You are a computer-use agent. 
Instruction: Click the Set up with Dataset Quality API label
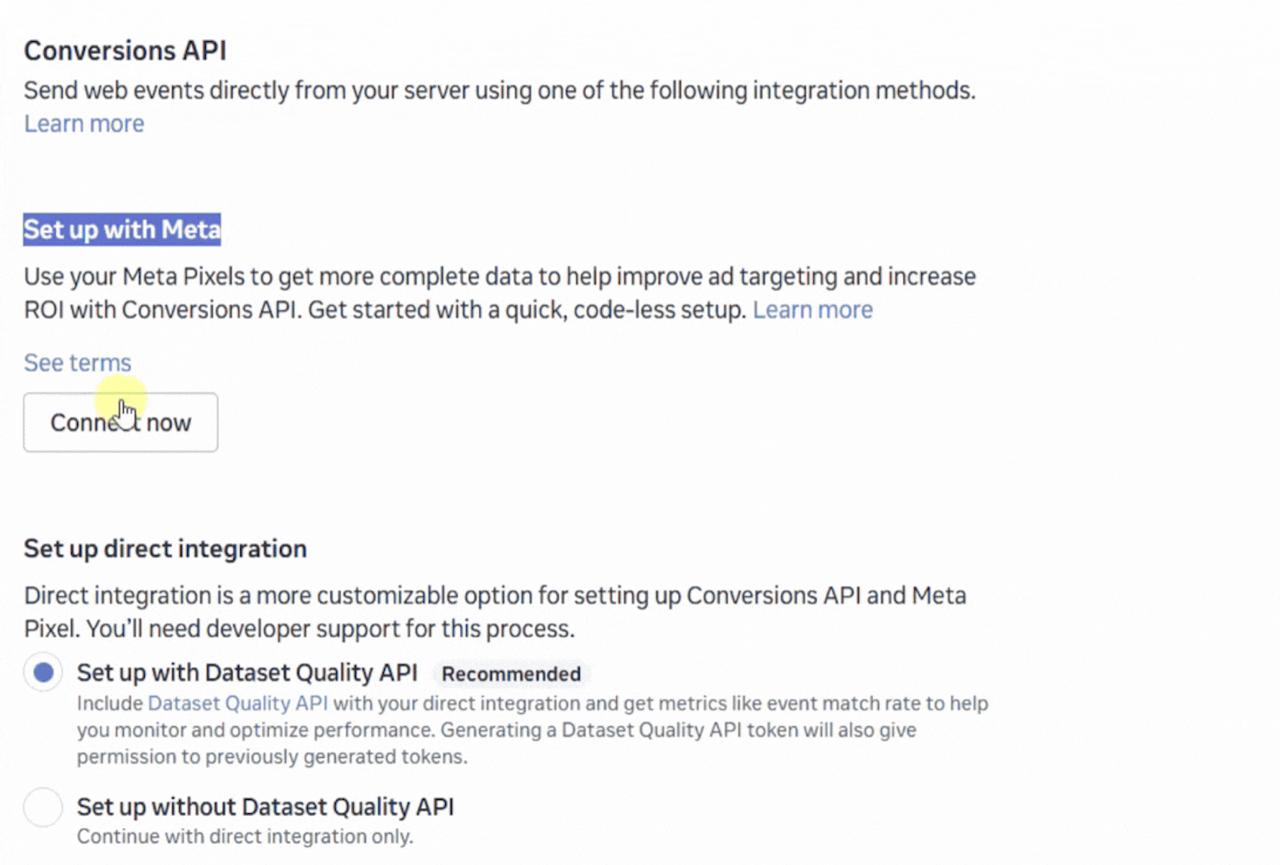point(247,673)
